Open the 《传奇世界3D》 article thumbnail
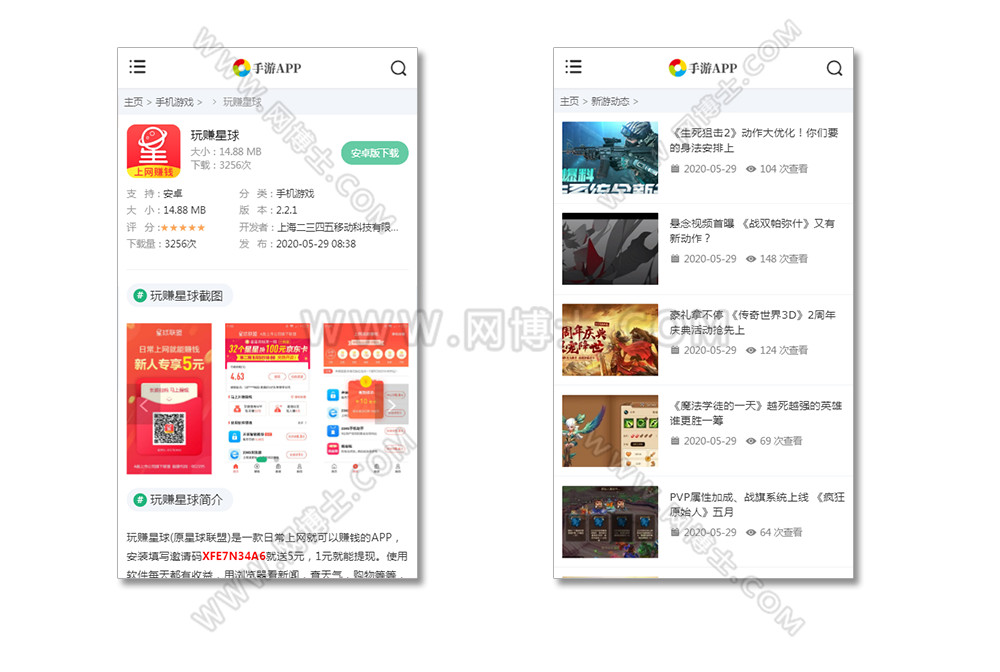This screenshot has width=1000, height=672. [x=610, y=340]
